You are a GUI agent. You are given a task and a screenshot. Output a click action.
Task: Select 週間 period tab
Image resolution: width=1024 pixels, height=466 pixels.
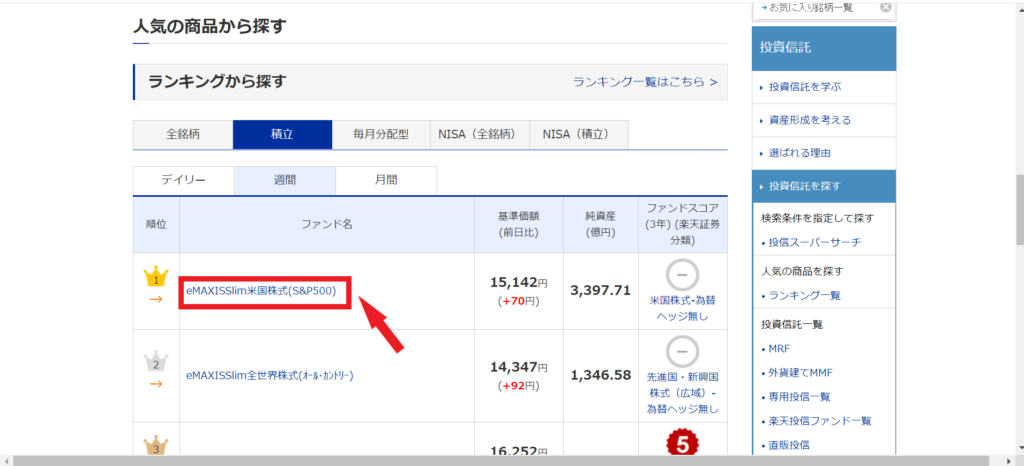click(x=285, y=180)
